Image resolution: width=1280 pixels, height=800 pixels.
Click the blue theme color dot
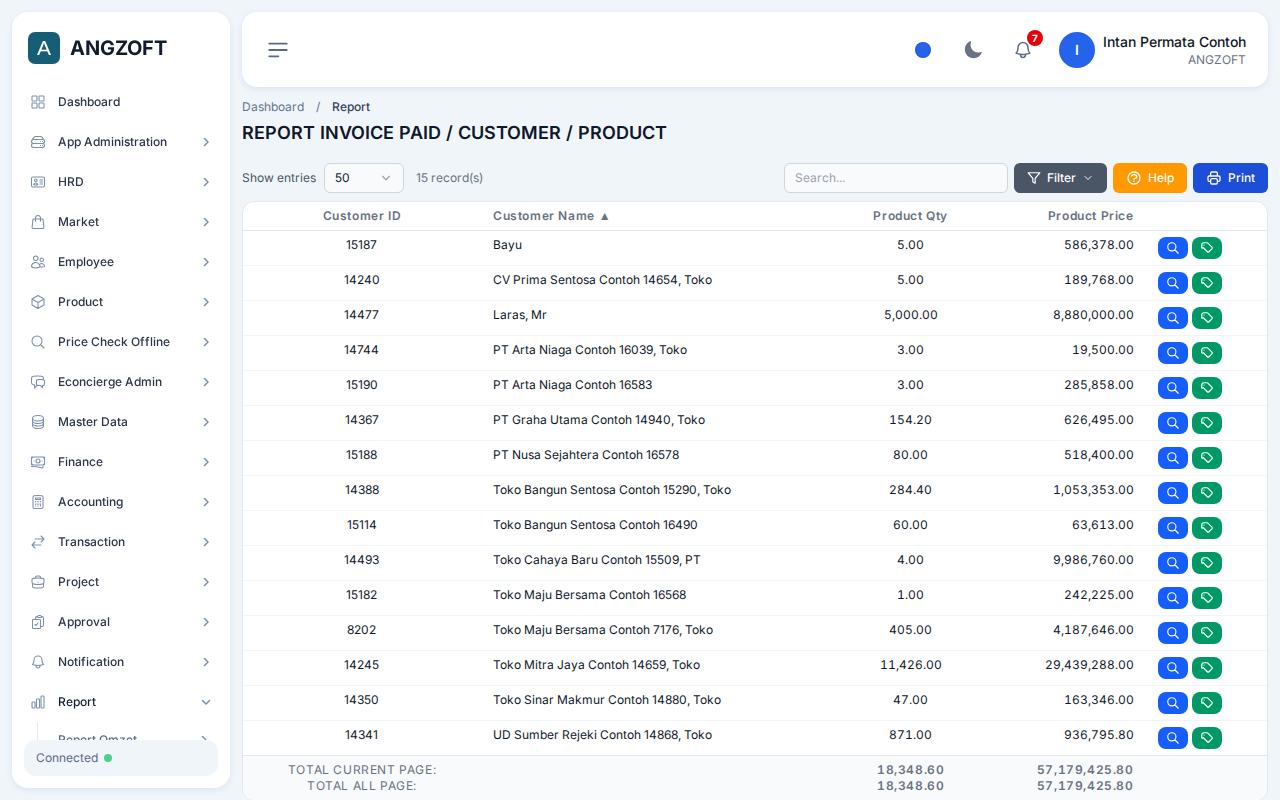click(x=923, y=50)
